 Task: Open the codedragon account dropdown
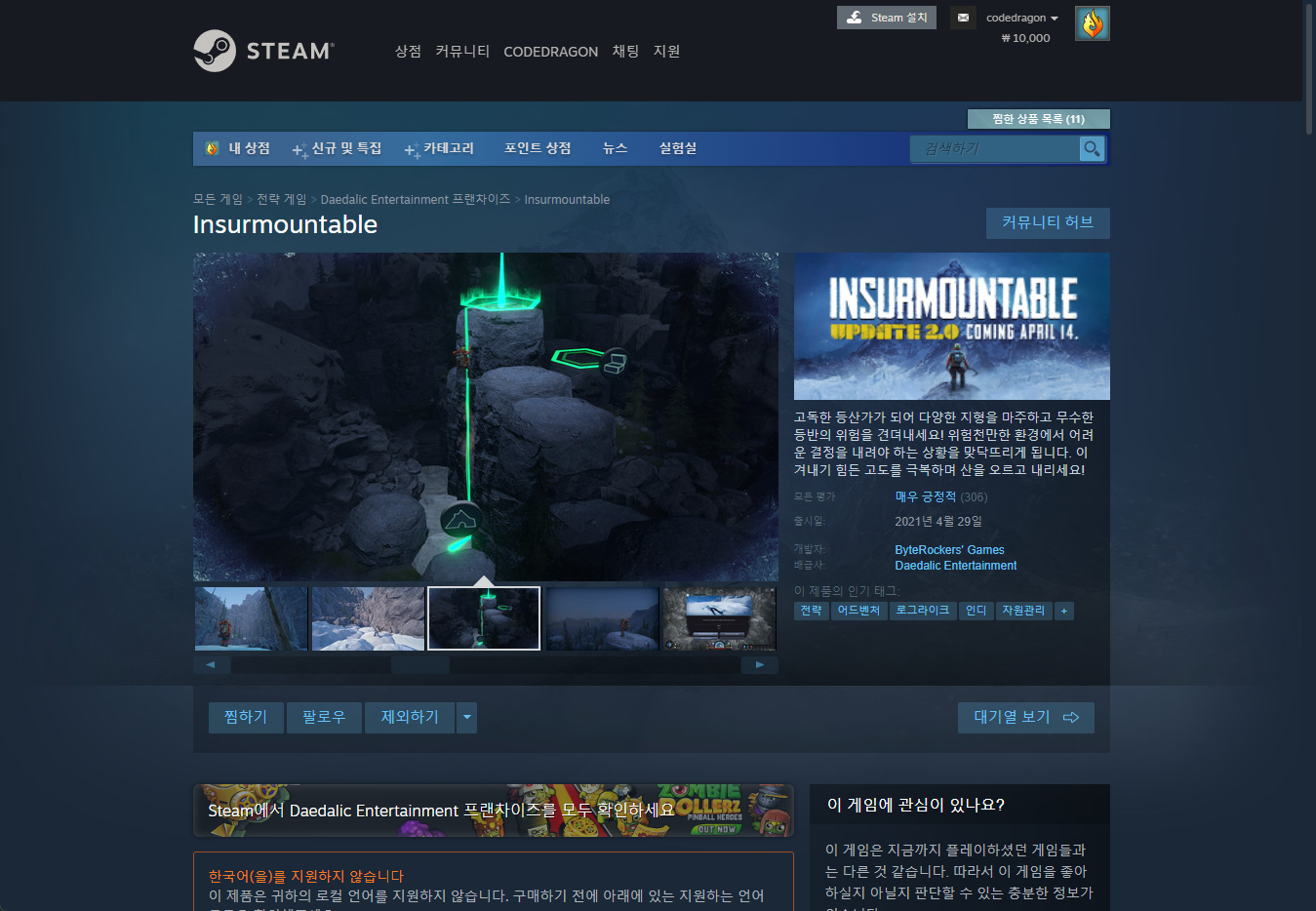click(x=1021, y=18)
